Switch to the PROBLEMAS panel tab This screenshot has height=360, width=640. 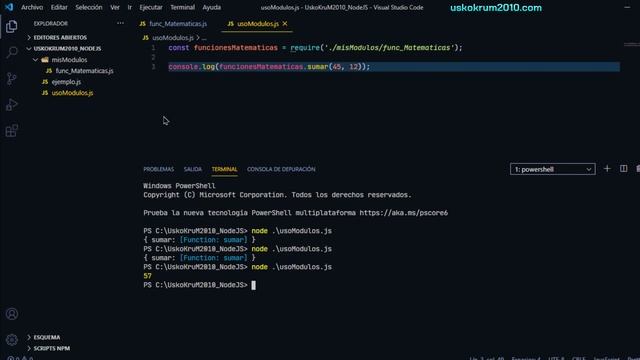click(x=158, y=169)
